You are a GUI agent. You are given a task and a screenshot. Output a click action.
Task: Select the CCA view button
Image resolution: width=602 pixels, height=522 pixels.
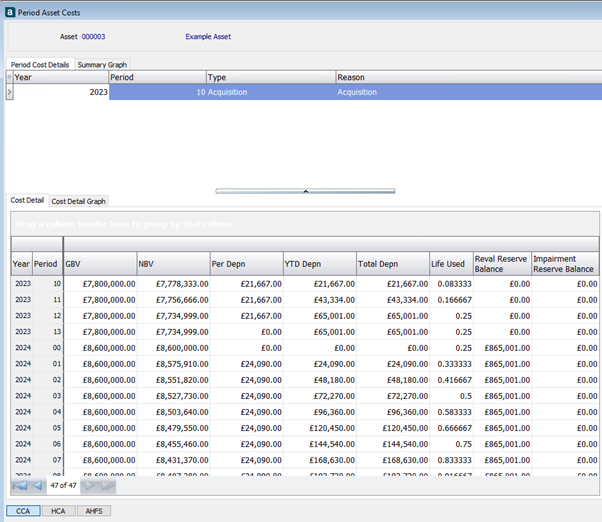pyautogui.click(x=23, y=511)
